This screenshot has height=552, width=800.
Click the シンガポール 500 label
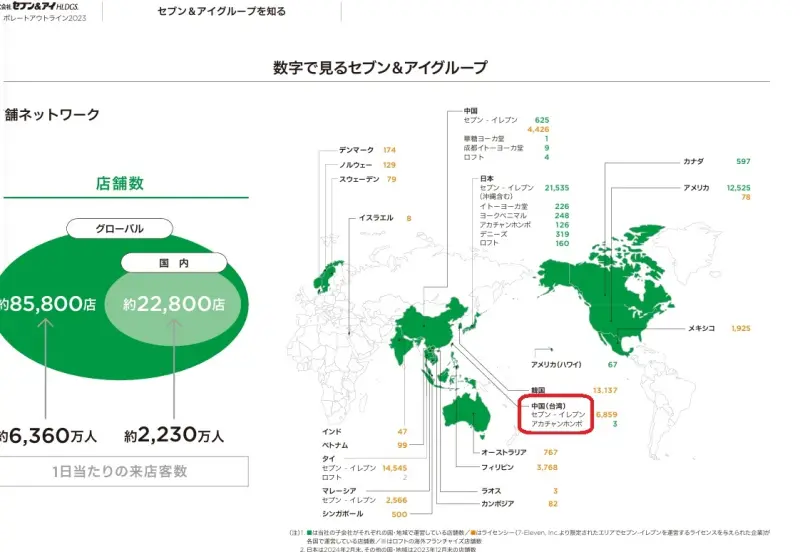(x=364, y=514)
